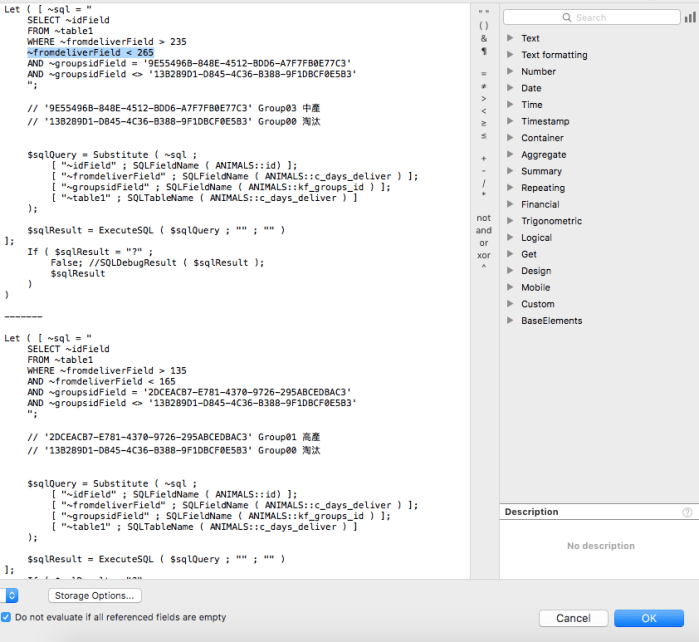This screenshot has width=699, height=642.
Task: Insert the parentheses operator
Action: [x=484, y=25]
